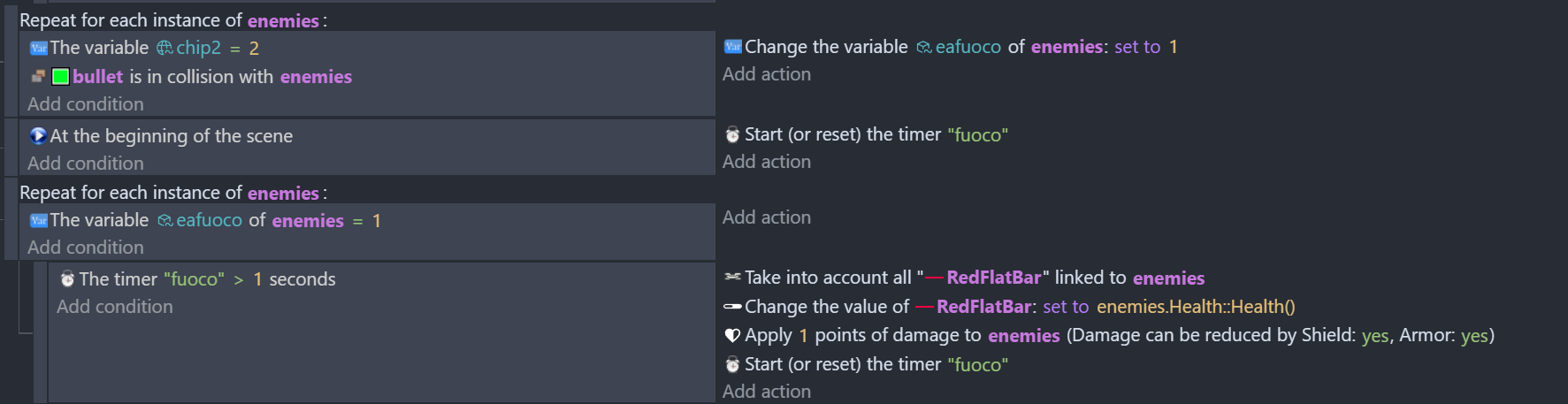Click the 'enemies.Health::Health()' expression

click(x=1196, y=307)
